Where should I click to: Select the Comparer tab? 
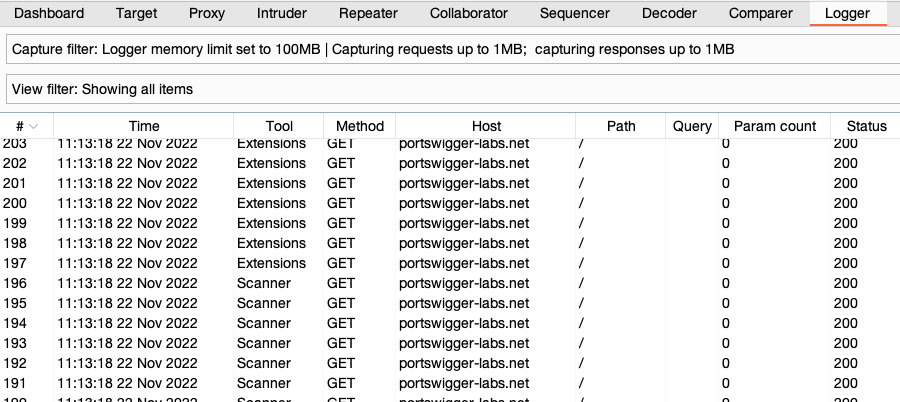click(759, 14)
